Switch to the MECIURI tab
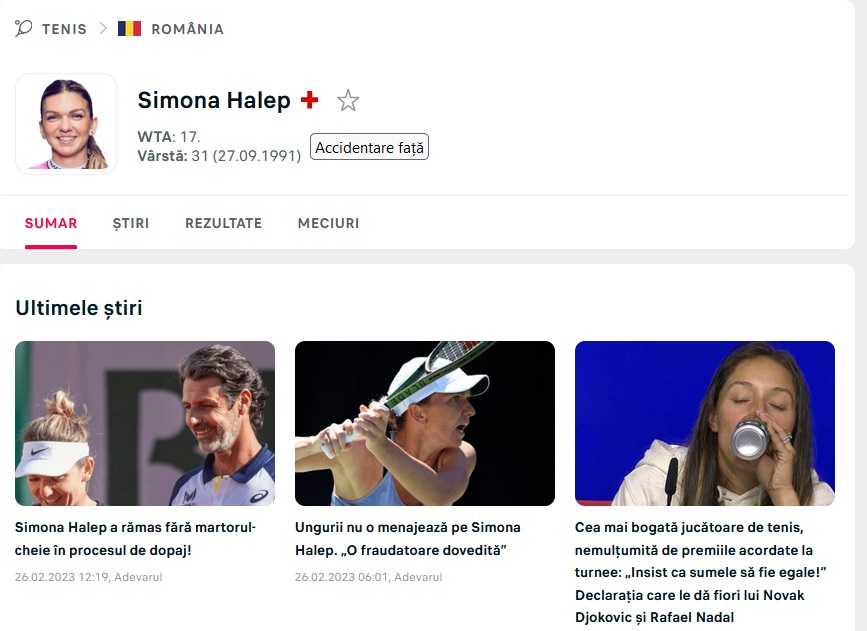 328,223
